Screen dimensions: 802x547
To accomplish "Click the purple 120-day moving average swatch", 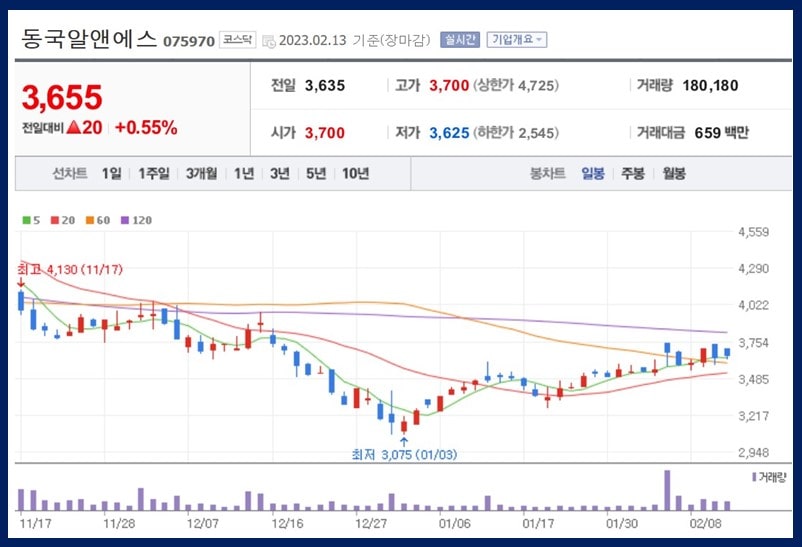I will coord(125,220).
